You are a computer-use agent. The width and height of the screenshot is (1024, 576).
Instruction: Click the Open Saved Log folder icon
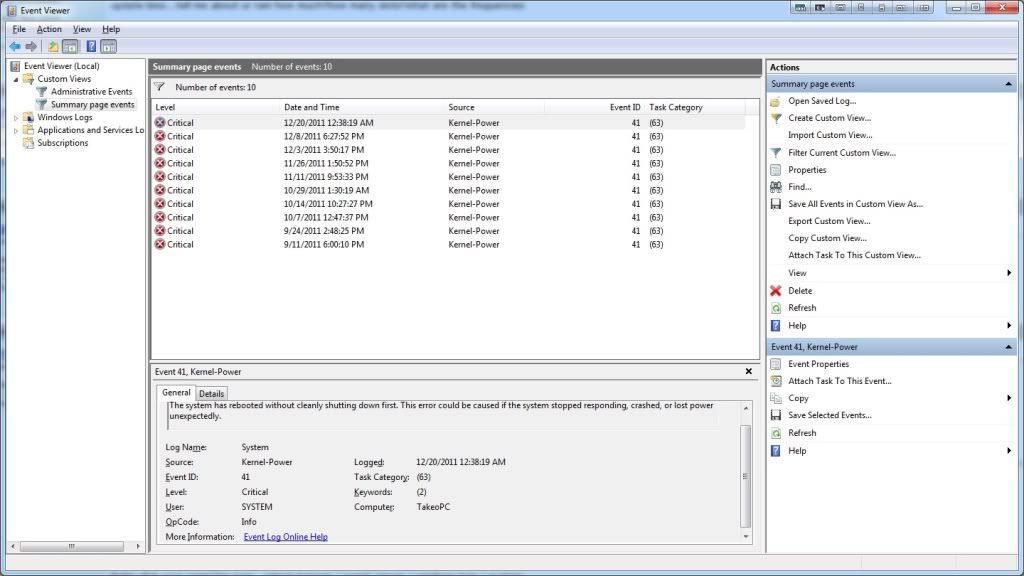(775, 101)
